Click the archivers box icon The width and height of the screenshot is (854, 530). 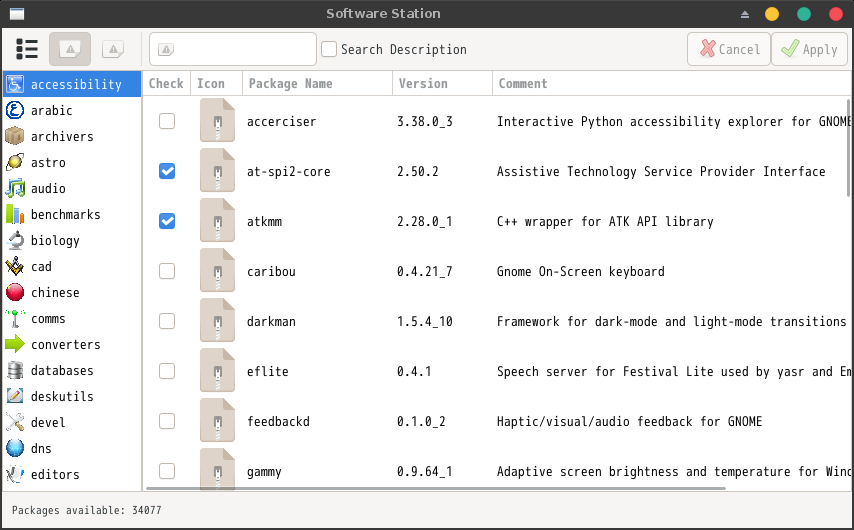point(15,136)
